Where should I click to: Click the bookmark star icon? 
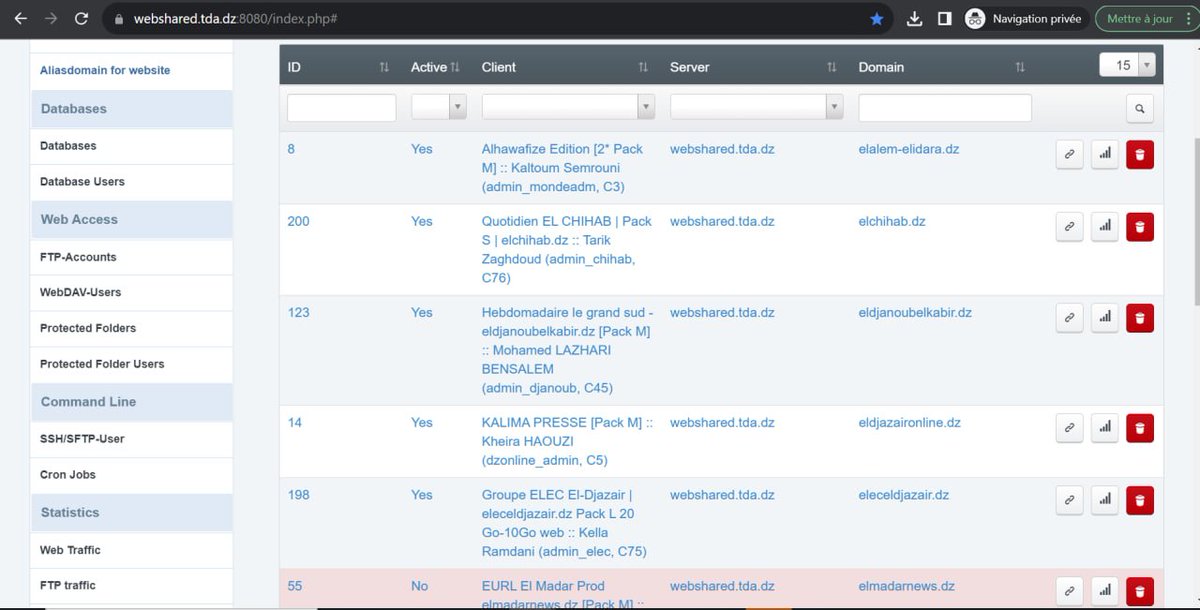[x=877, y=19]
